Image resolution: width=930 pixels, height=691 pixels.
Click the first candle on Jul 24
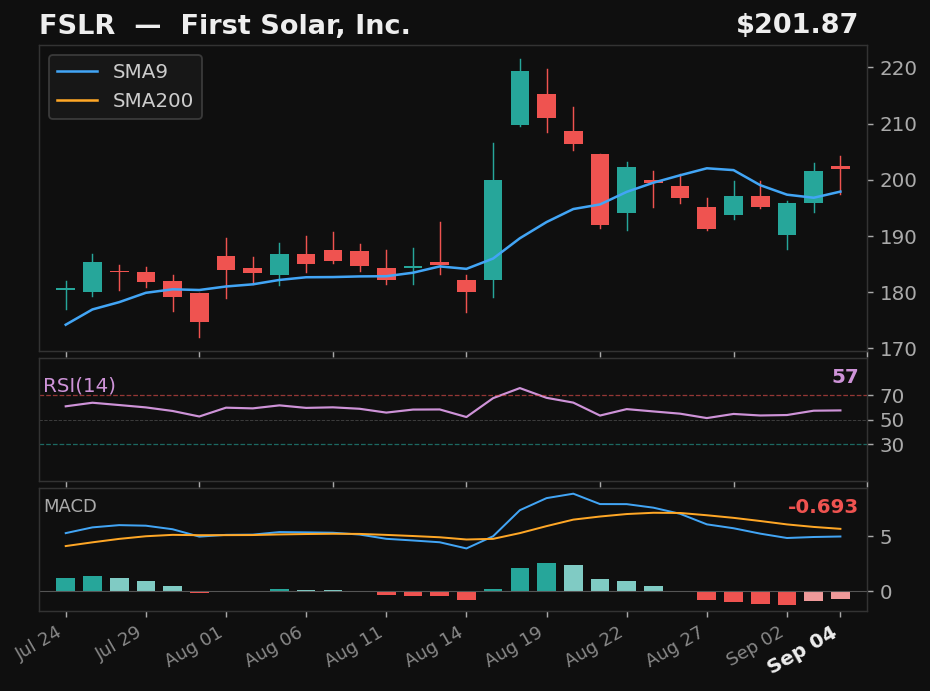[x=66, y=289]
